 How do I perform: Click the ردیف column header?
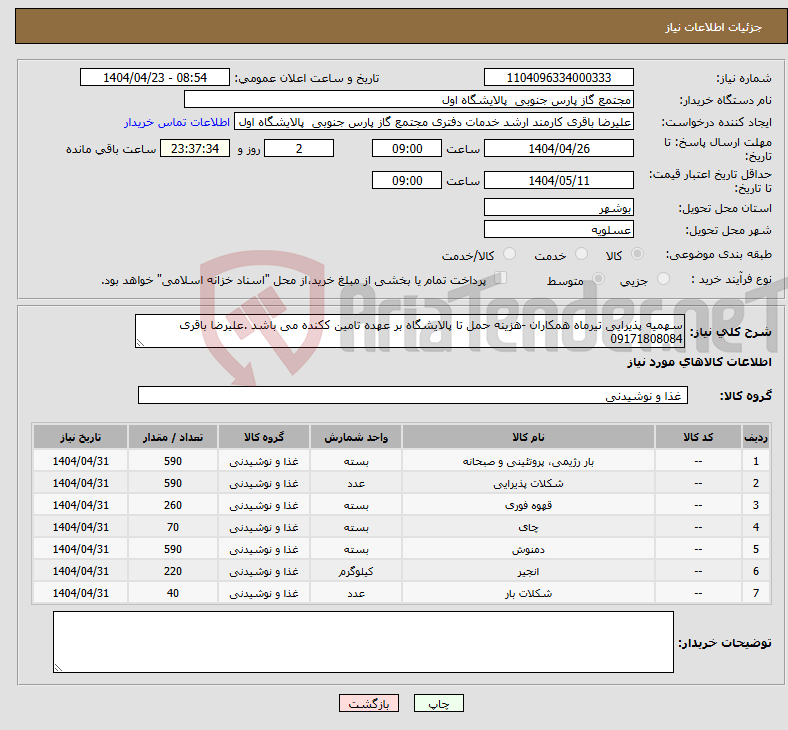(755, 437)
